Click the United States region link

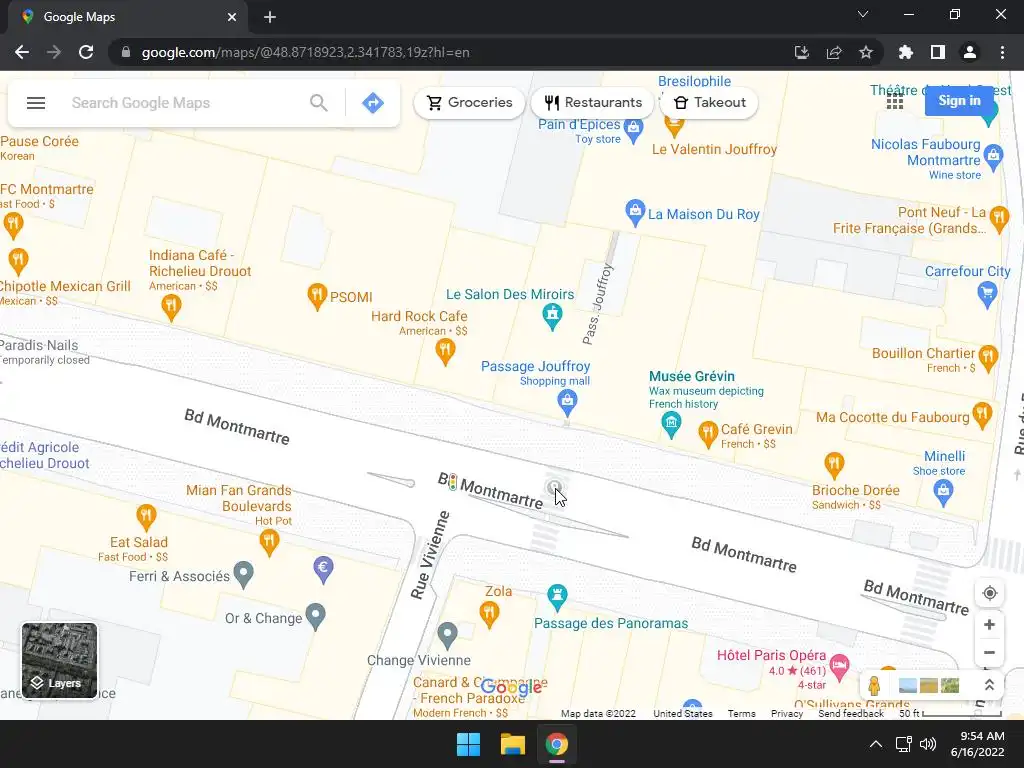(682, 713)
